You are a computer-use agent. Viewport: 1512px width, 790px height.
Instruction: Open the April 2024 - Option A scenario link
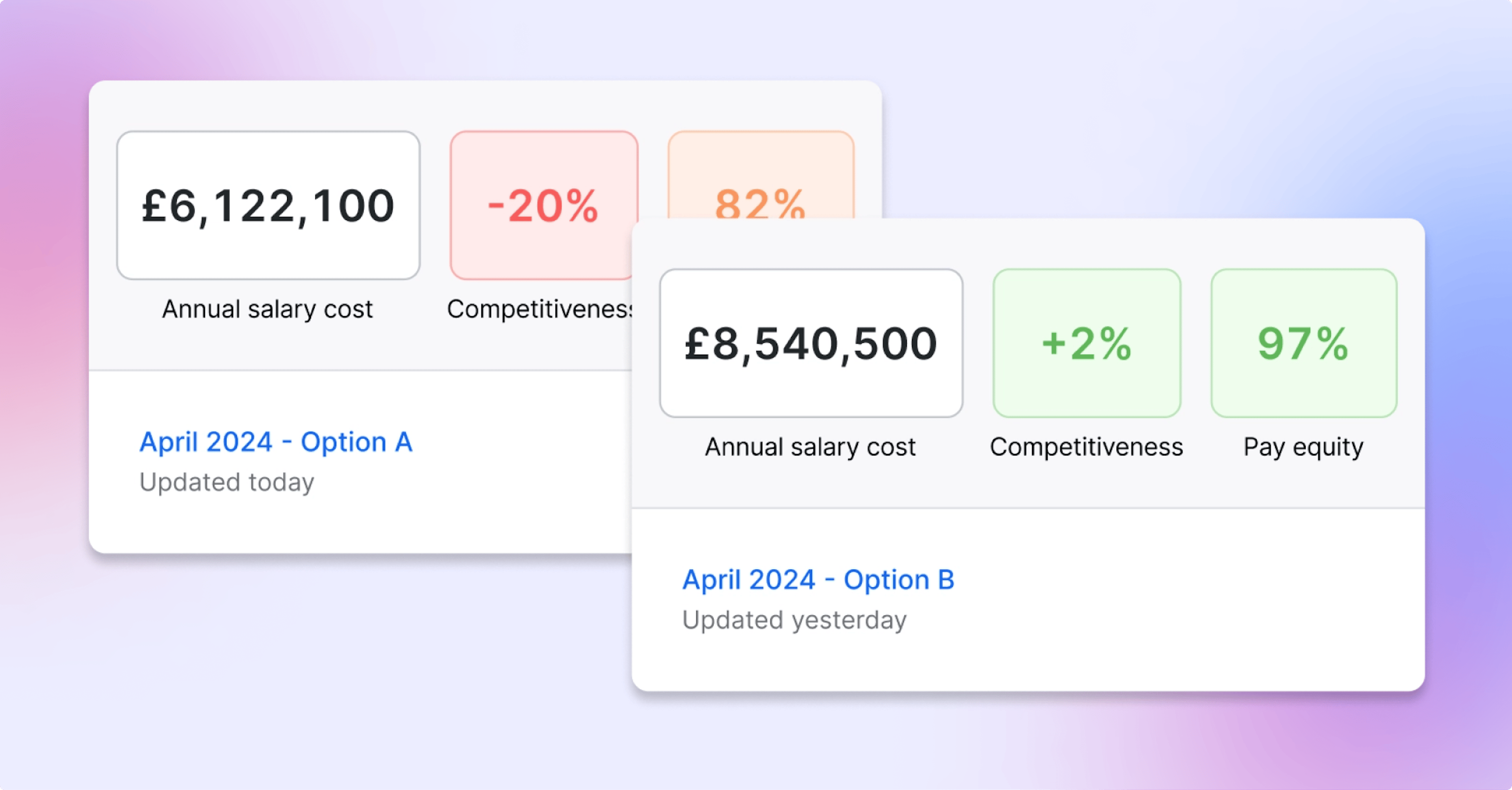point(276,441)
